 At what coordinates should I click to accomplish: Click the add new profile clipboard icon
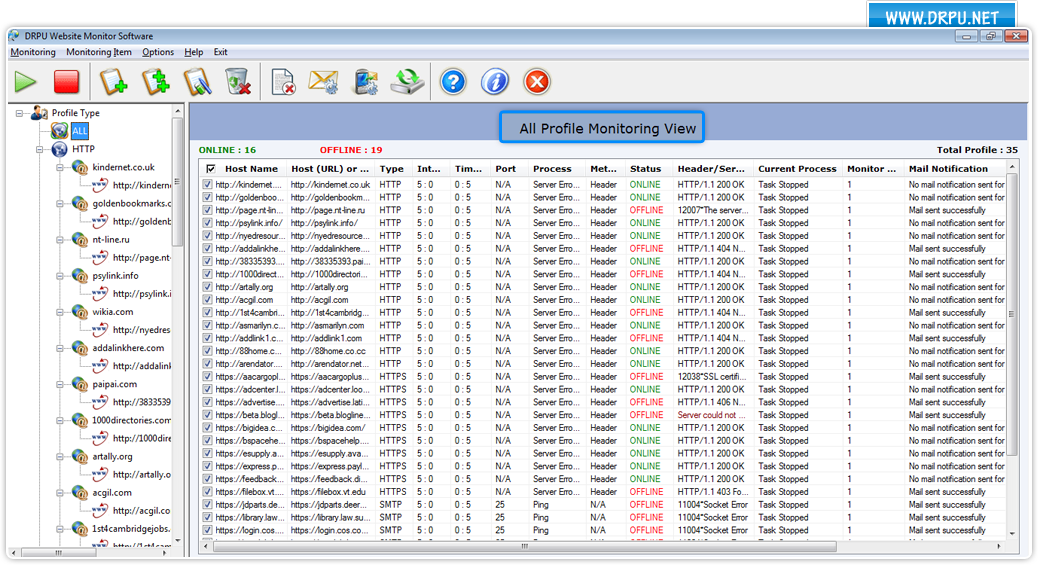[x=113, y=81]
